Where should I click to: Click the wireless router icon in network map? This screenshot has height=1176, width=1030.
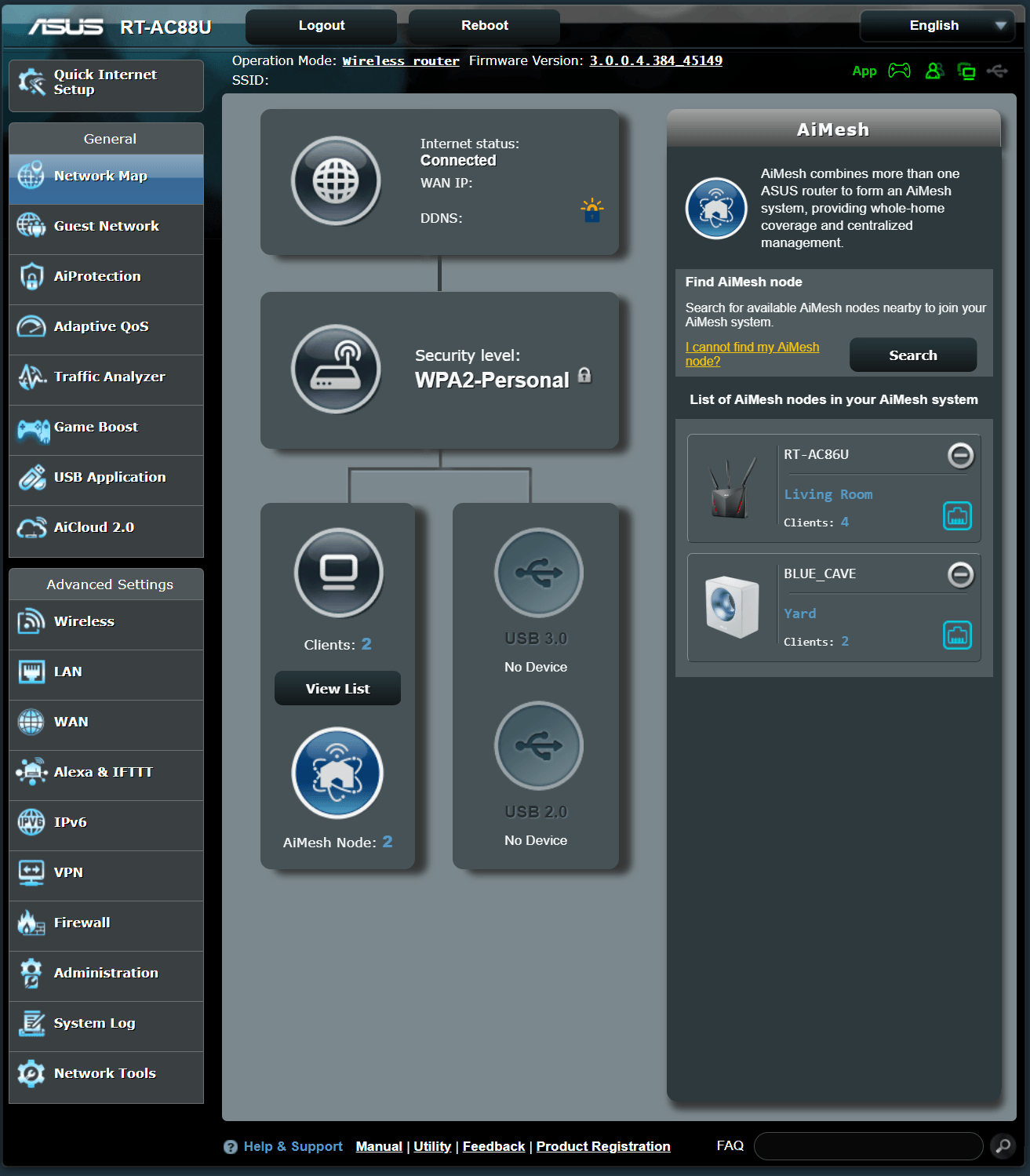[x=336, y=369]
